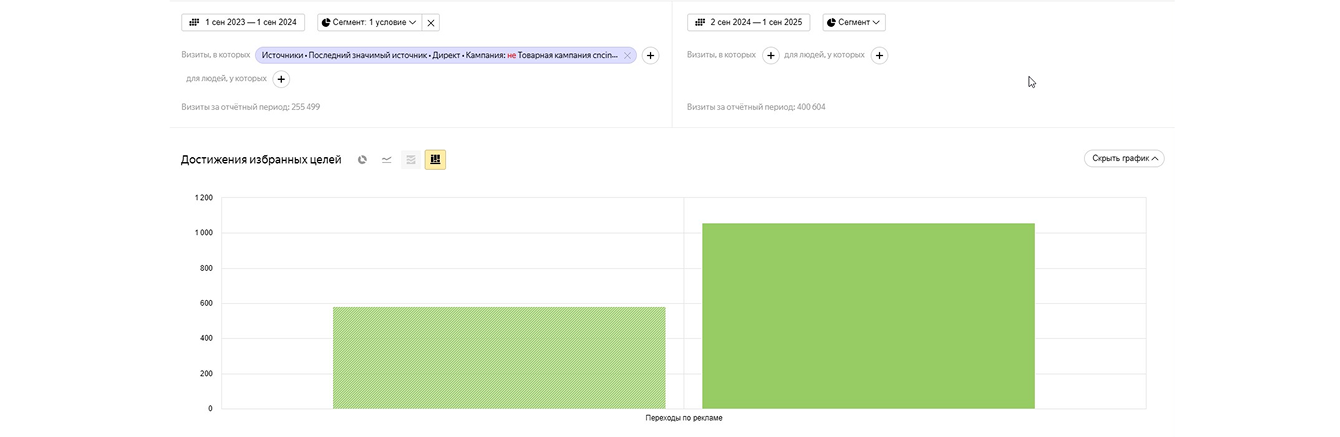This screenshot has width=1340, height=437.
Task: Click the 'Переходы по рекламе' axis label
Action: 684,418
